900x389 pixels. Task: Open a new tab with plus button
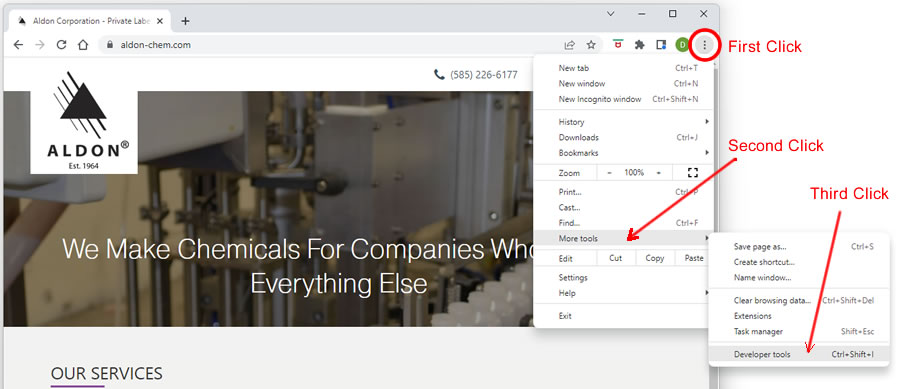tap(185, 21)
